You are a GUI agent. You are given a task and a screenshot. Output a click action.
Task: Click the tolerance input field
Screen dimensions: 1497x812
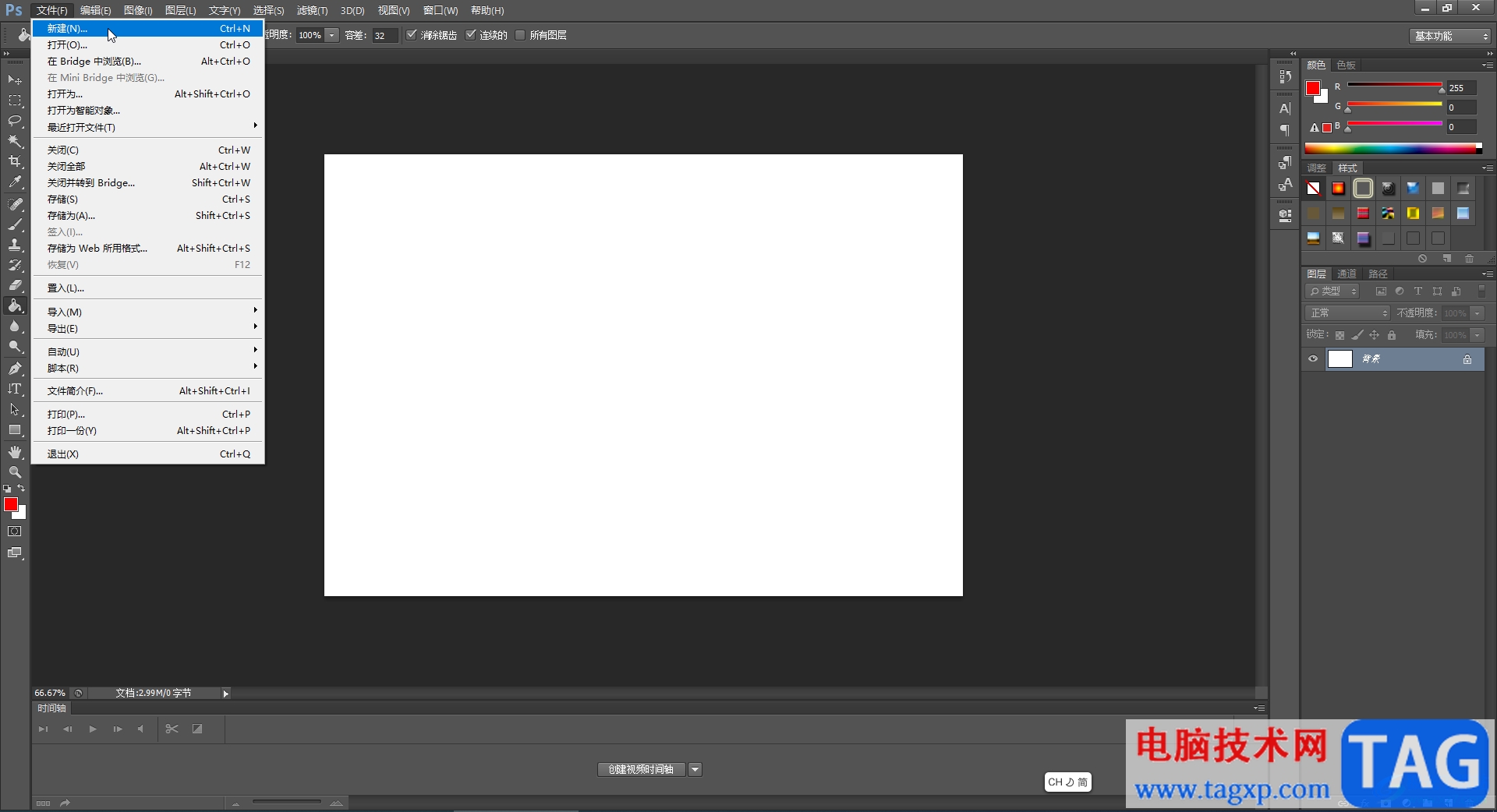click(x=385, y=35)
